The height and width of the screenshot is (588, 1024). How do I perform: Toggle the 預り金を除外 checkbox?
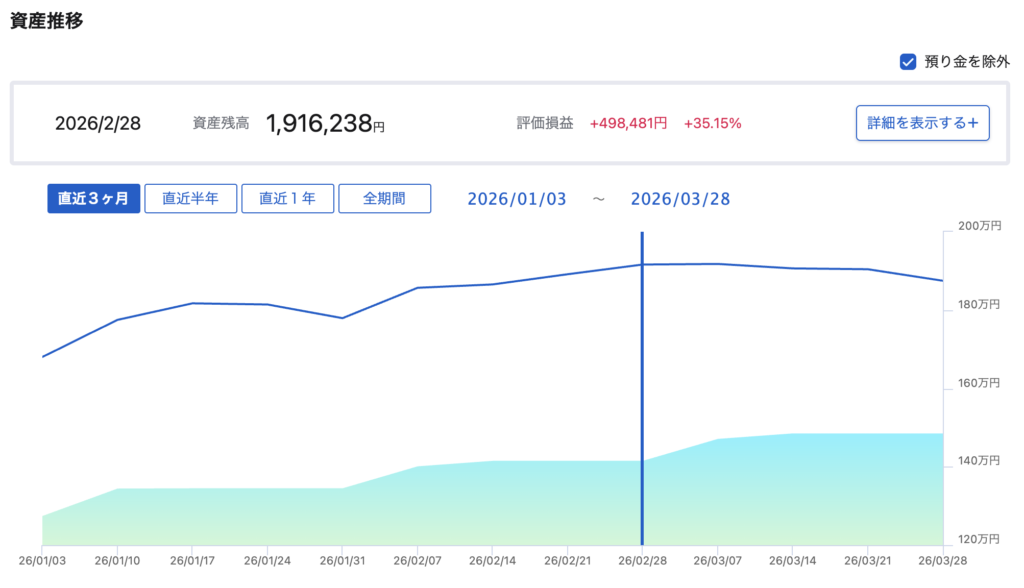[908, 62]
